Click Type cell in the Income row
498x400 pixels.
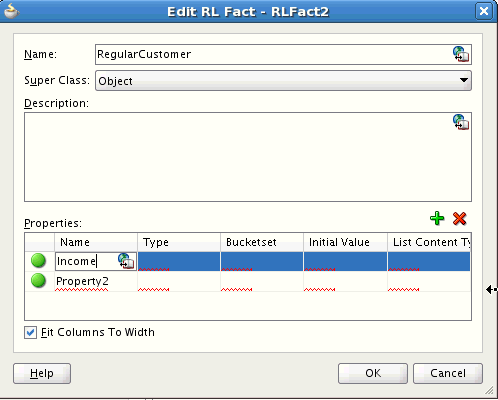179,261
